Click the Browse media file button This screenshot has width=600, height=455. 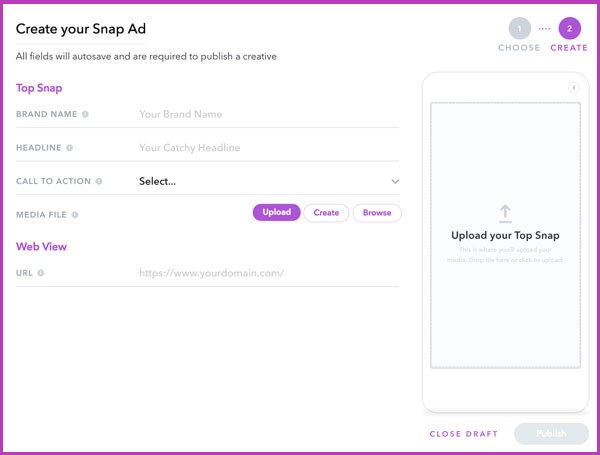377,213
